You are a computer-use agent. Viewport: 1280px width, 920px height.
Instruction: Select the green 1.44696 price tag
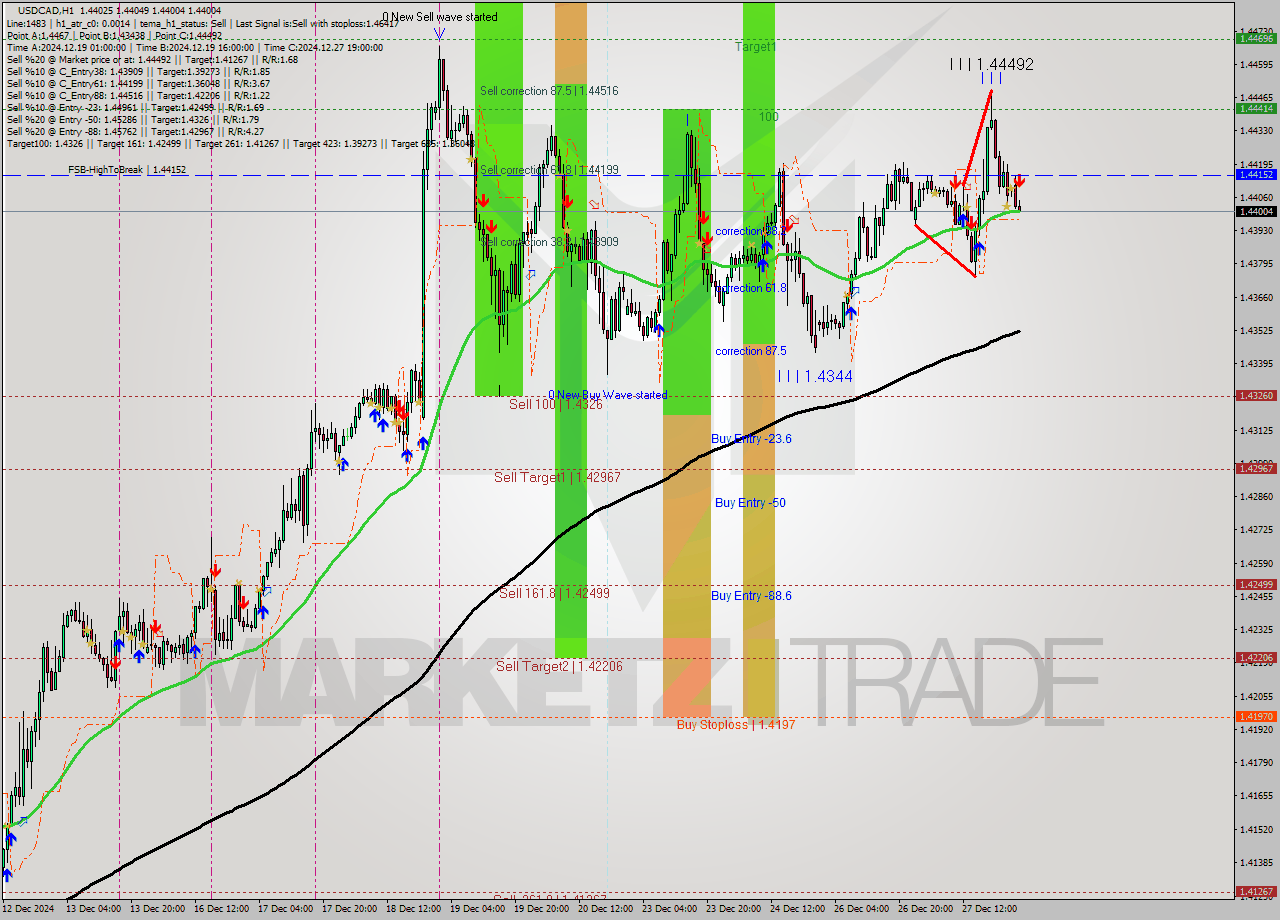1255,38
